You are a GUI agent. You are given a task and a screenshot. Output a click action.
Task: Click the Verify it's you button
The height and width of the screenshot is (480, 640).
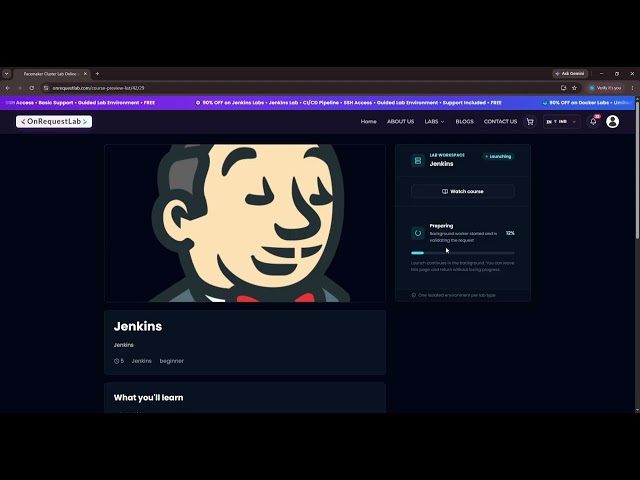tap(605, 88)
